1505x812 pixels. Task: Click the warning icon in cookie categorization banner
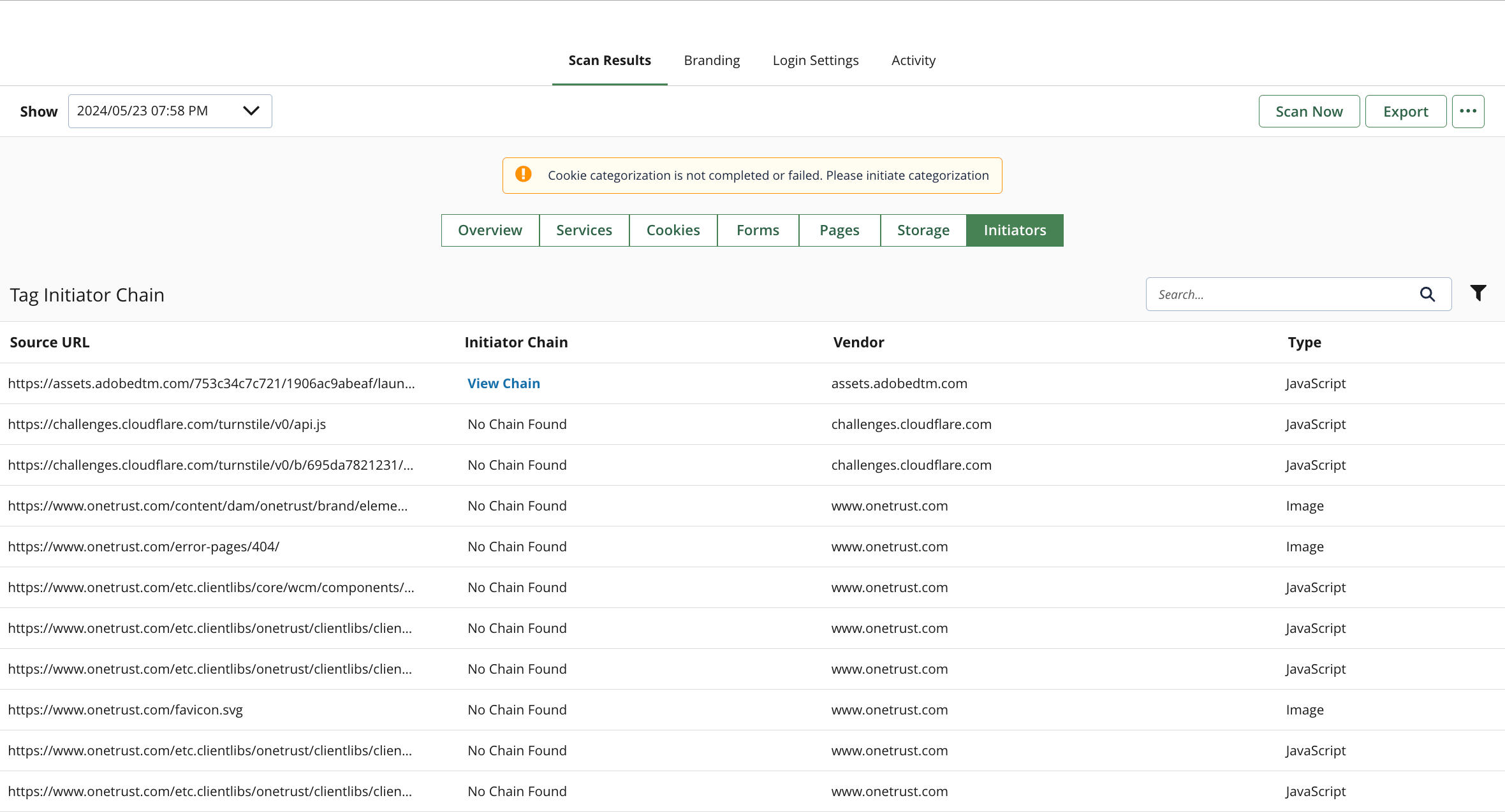coord(523,175)
